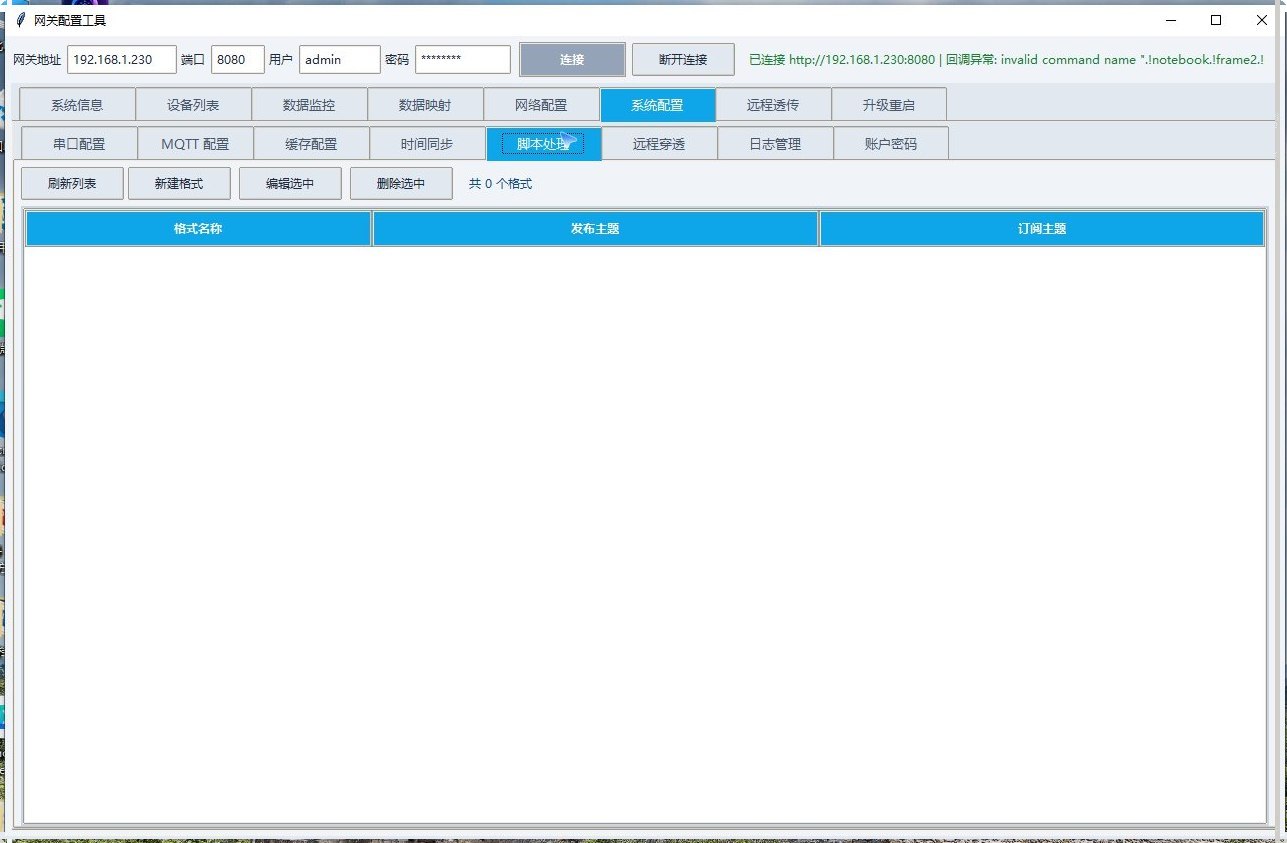
Task: Open the 账户密码 sub-tab
Action: pyautogui.click(x=891, y=143)
